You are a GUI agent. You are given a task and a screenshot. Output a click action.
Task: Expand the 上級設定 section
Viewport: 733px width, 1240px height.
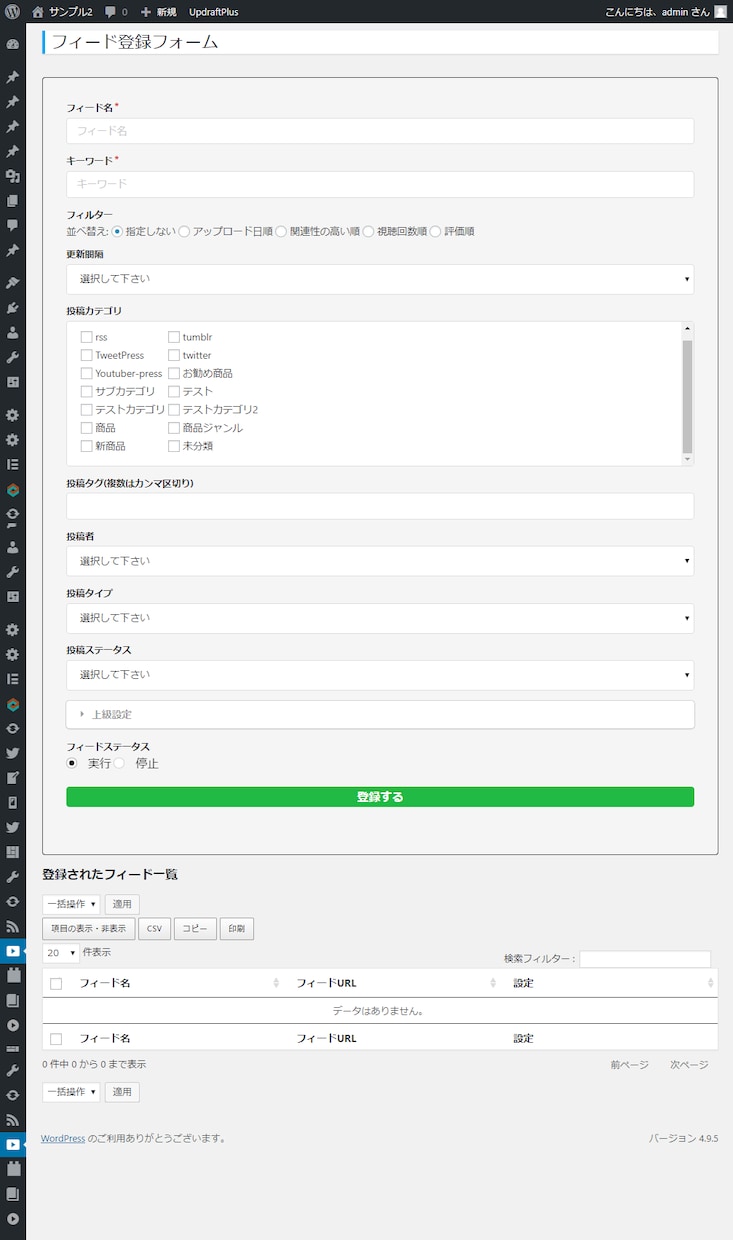coord(380,714)
